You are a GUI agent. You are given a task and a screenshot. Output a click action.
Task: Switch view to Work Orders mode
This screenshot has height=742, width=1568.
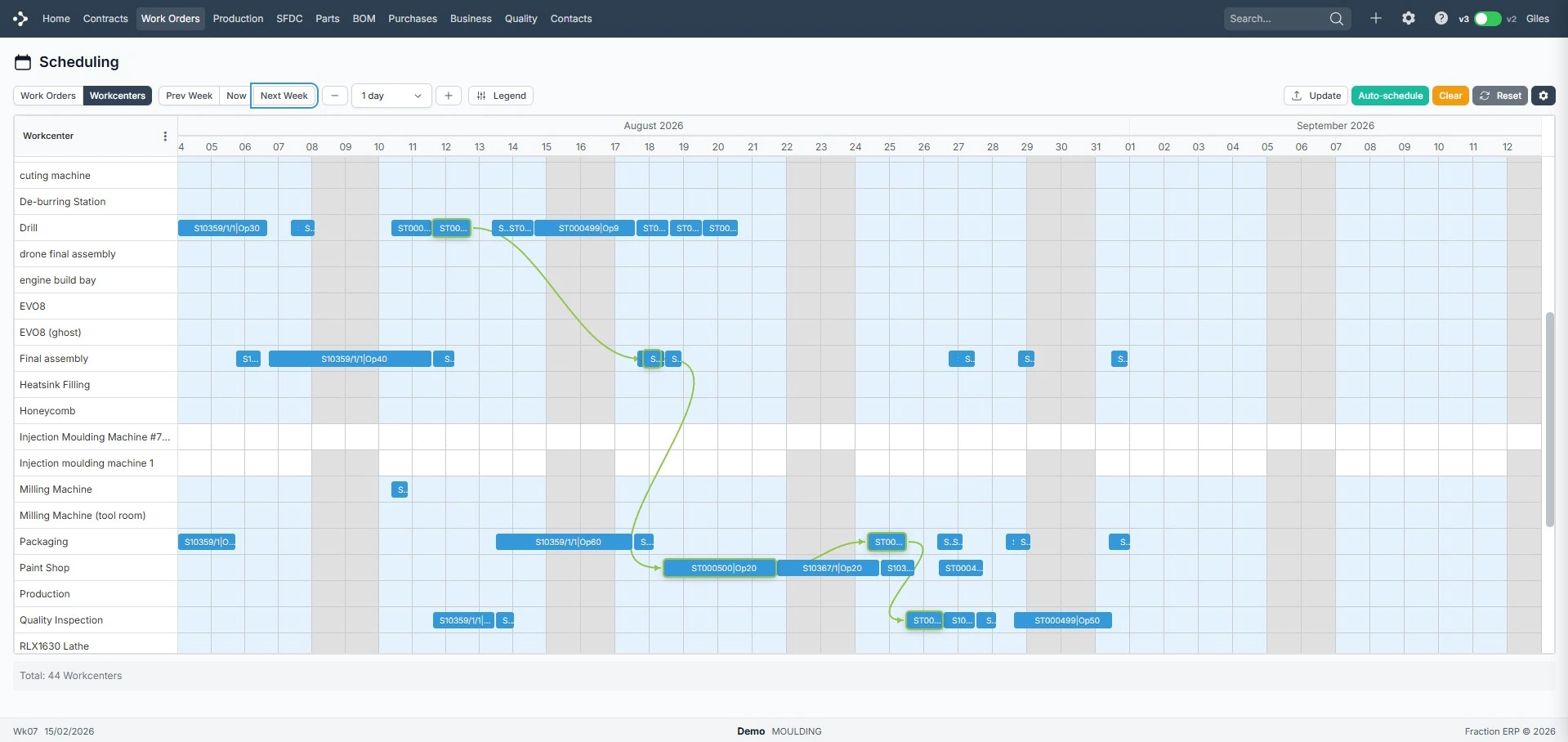[x=47, y=96]
